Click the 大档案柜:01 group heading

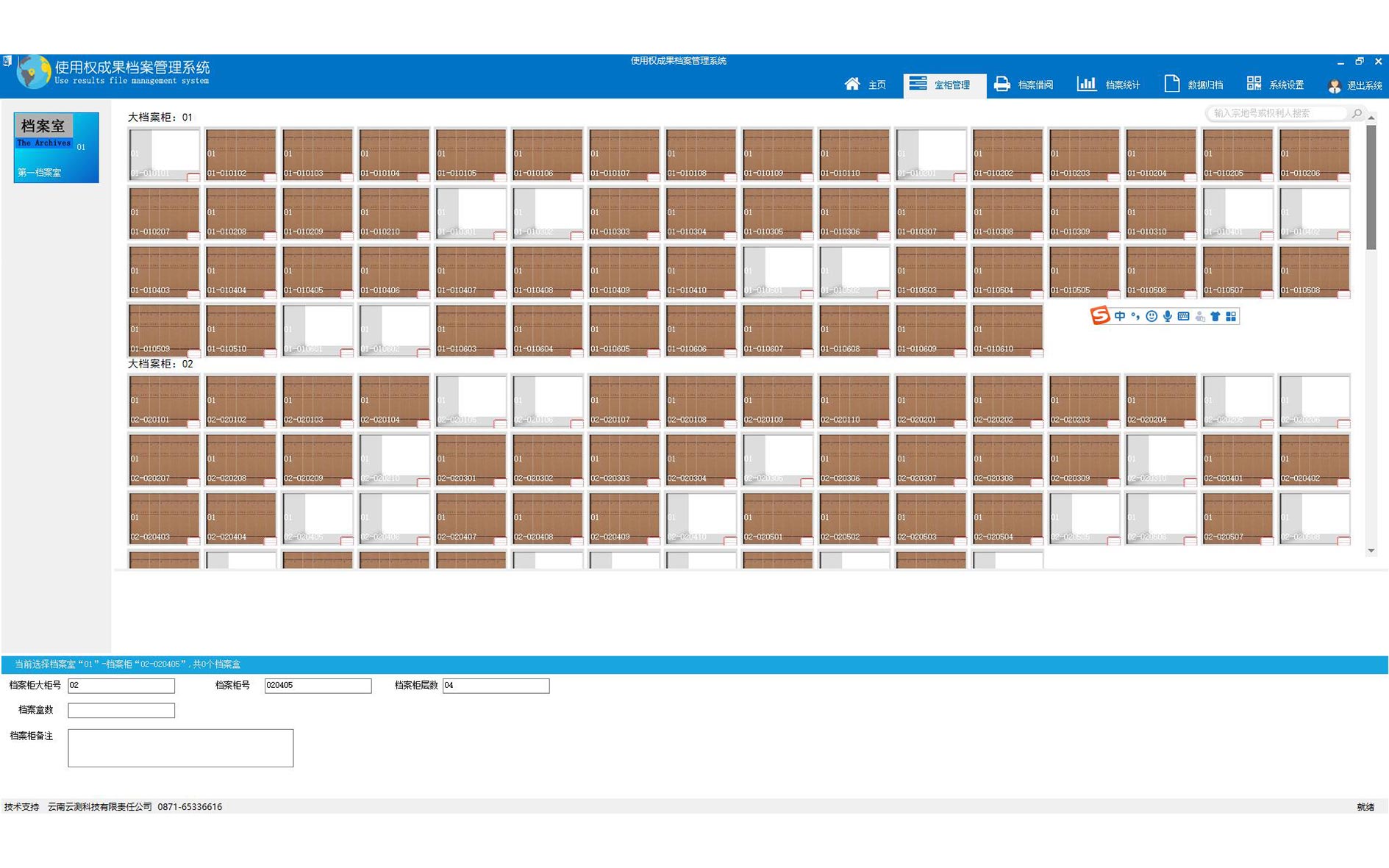click(x=160, y=117)
